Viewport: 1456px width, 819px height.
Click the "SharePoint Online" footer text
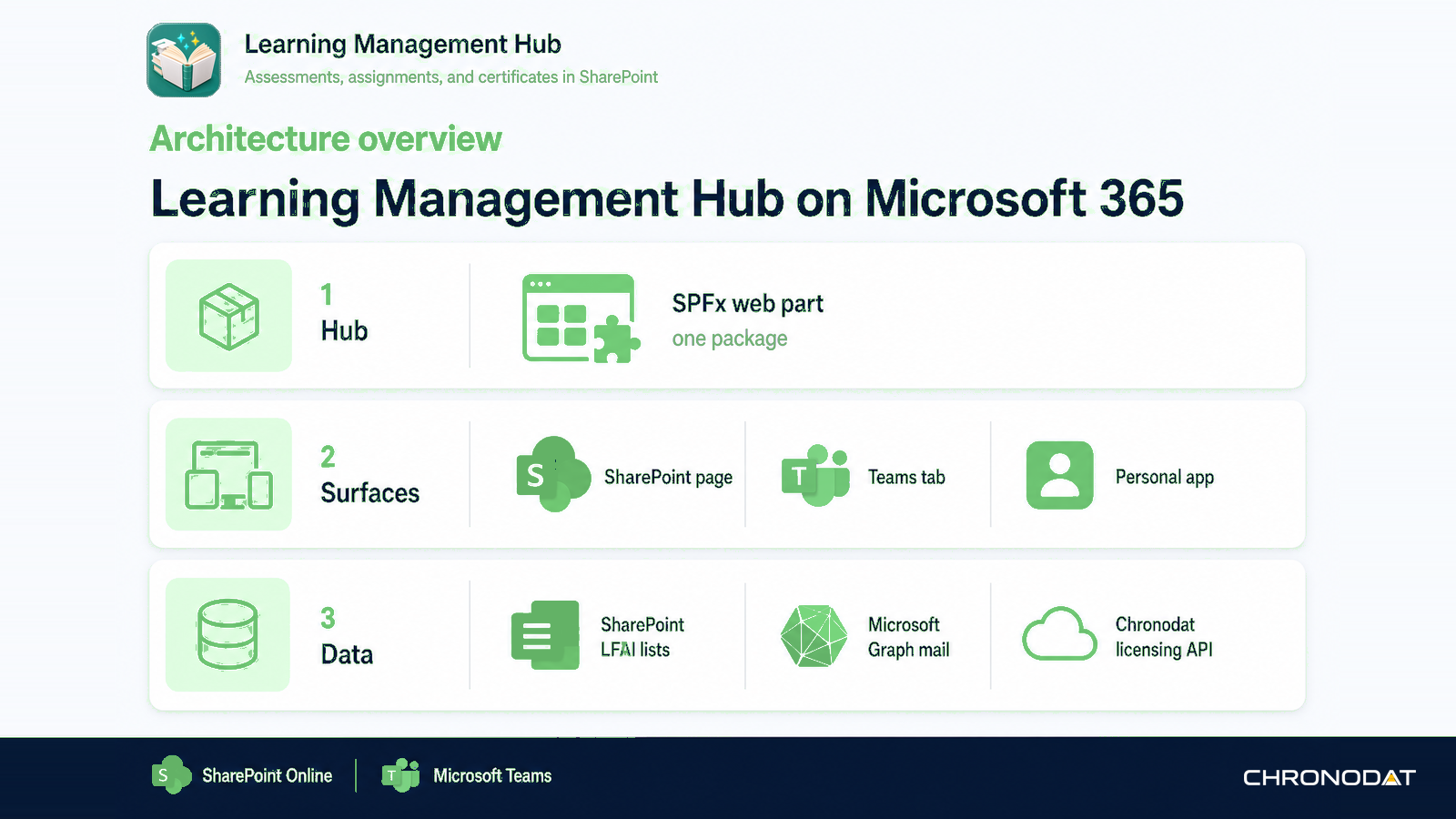click(x=267, y=775)
